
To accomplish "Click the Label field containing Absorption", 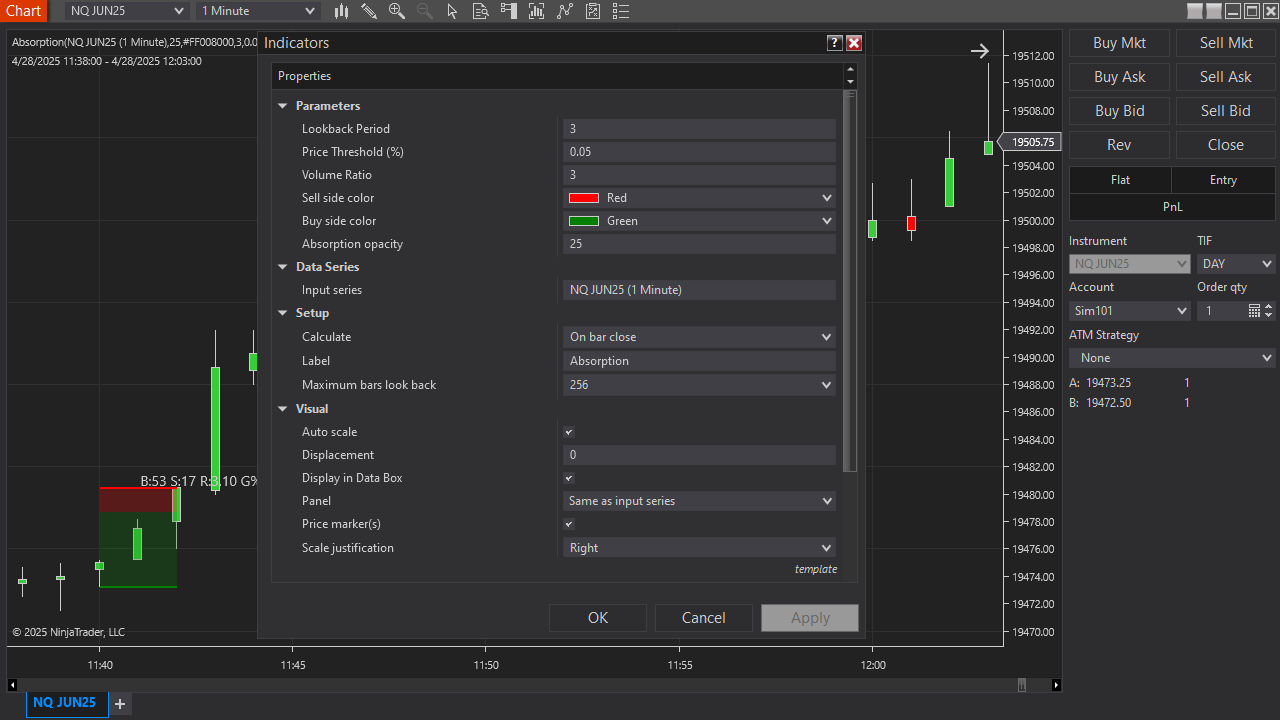I will click(x=699, y=361).
